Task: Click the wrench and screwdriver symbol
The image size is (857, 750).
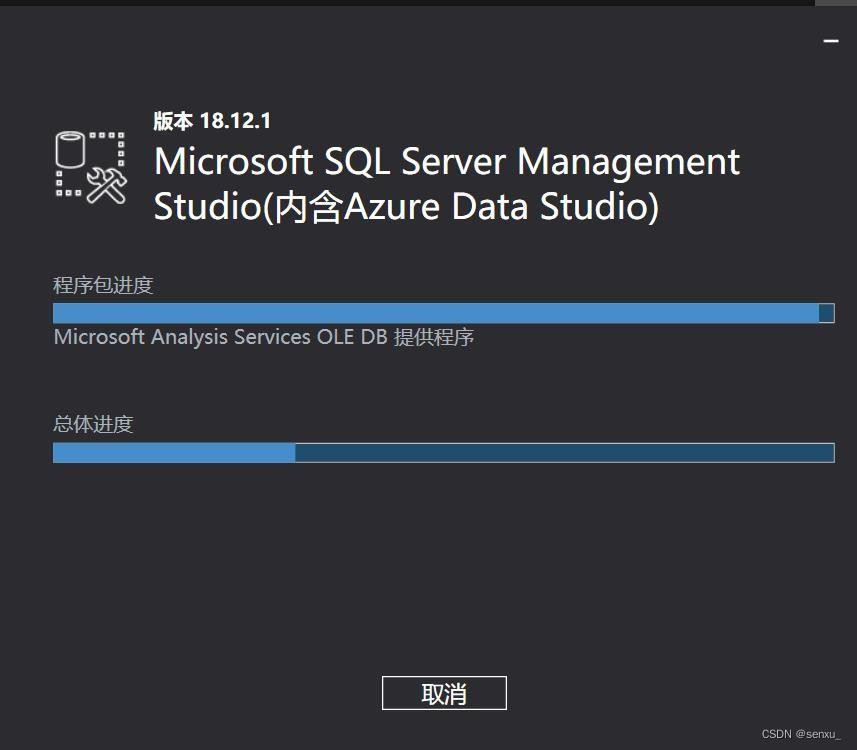Action: tap(106, 185)
